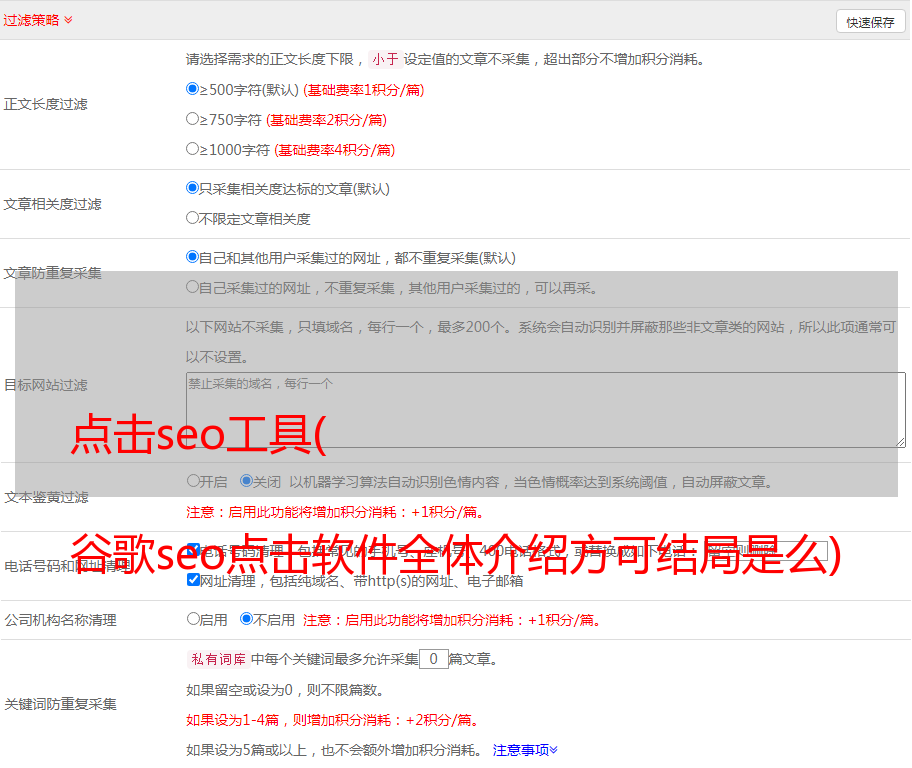
Task: Select 不启用 for 公司机构名称清理
Action: (x=246, y=618)
